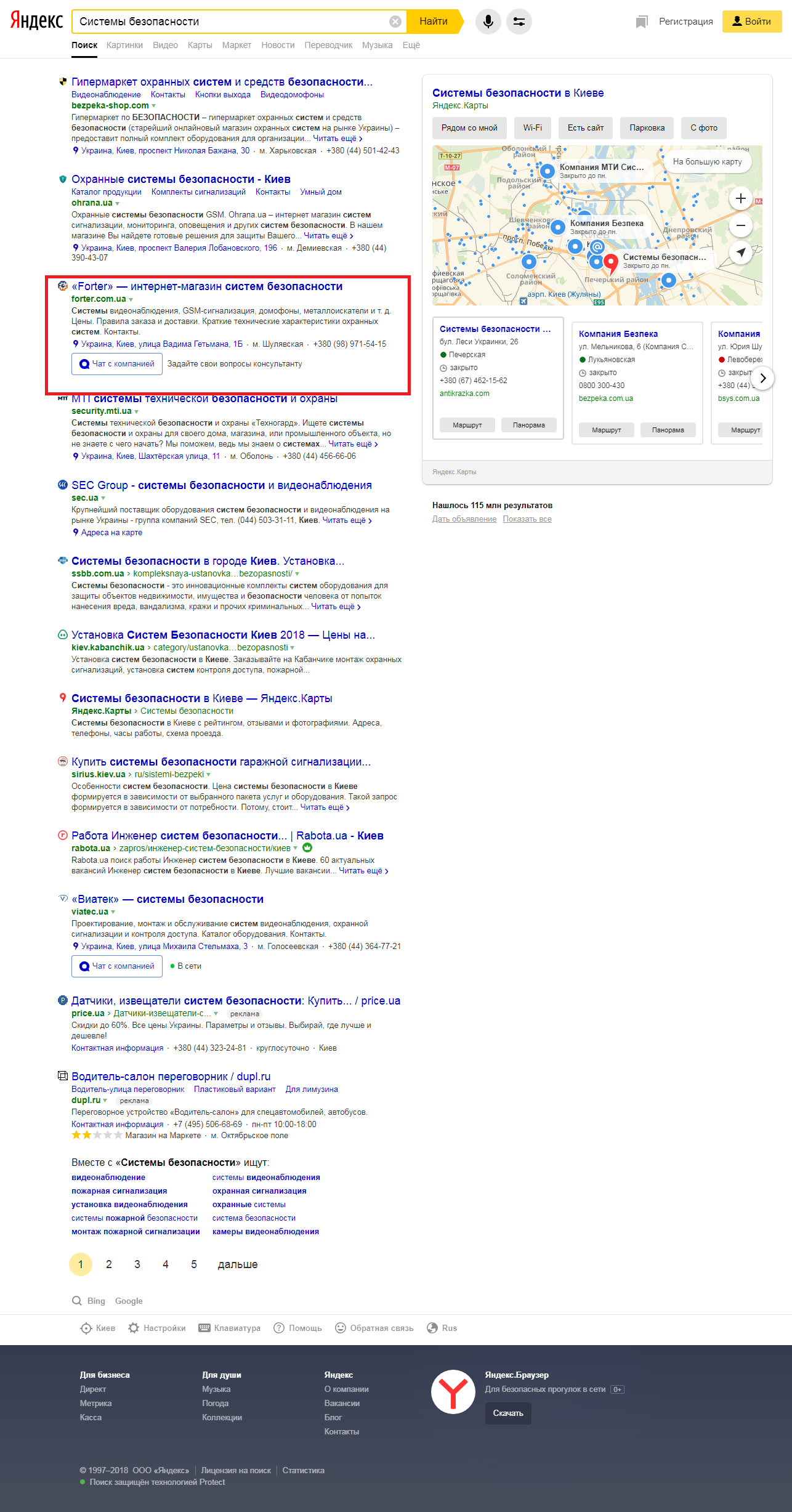
Task: Zoom out on the Kiev map
Action: (x=741, y=225)
